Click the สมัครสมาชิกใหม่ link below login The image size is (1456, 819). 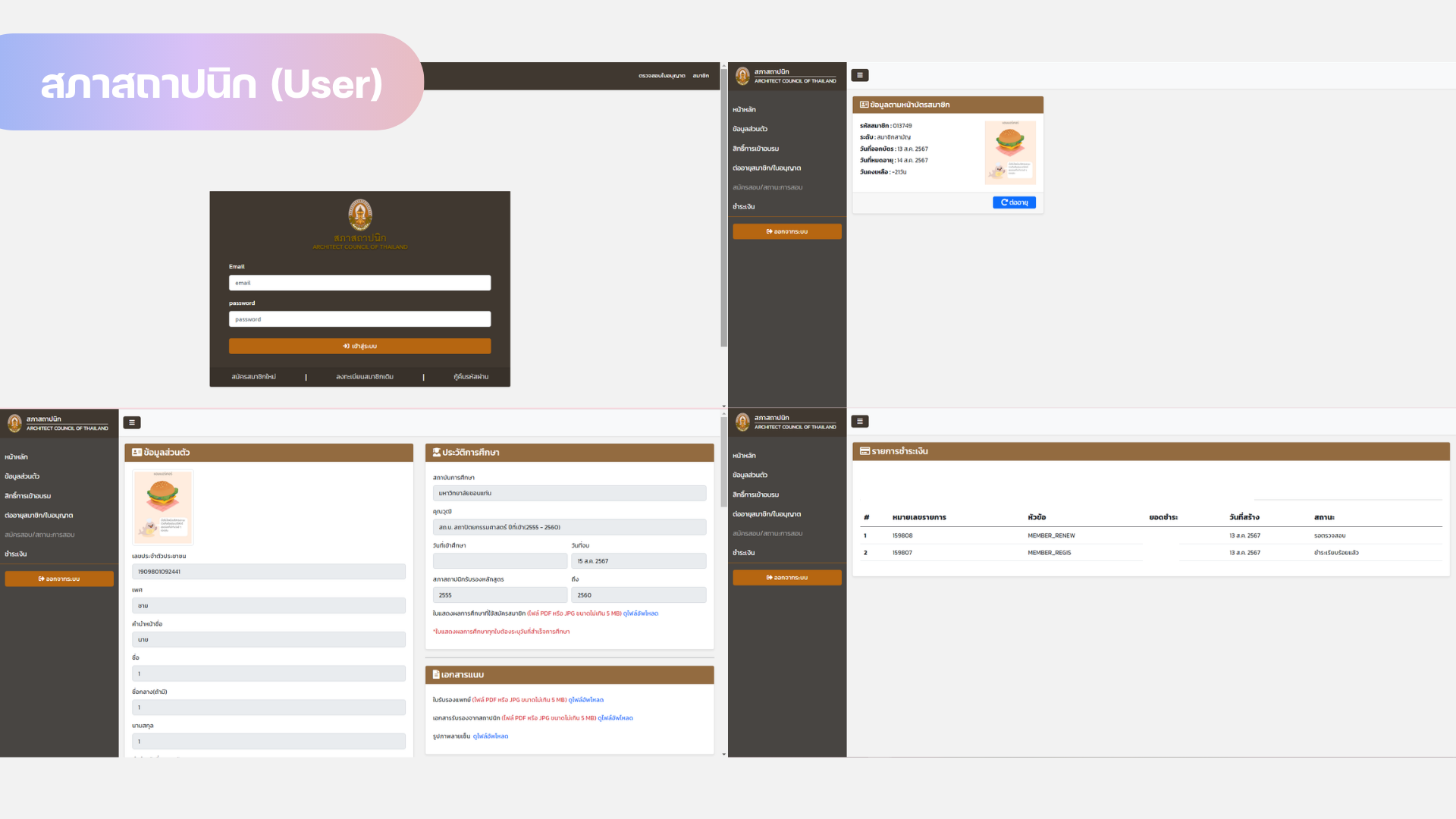pyautogui.click(x=253, y=377)
